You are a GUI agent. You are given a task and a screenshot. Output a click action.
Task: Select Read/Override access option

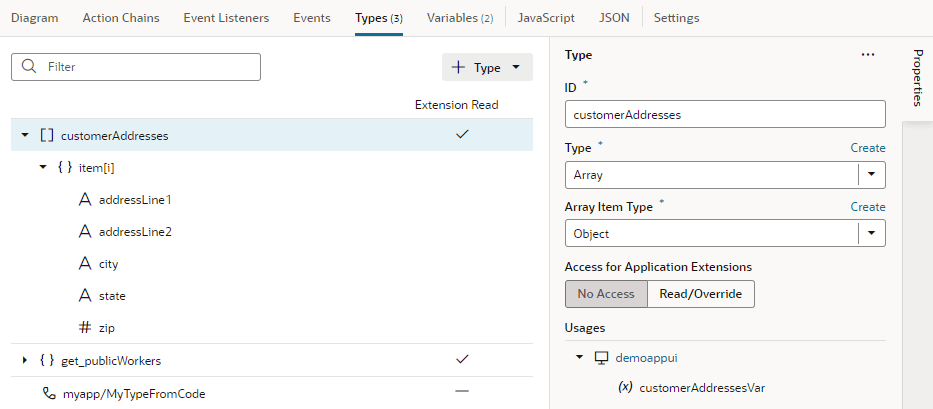701,294
